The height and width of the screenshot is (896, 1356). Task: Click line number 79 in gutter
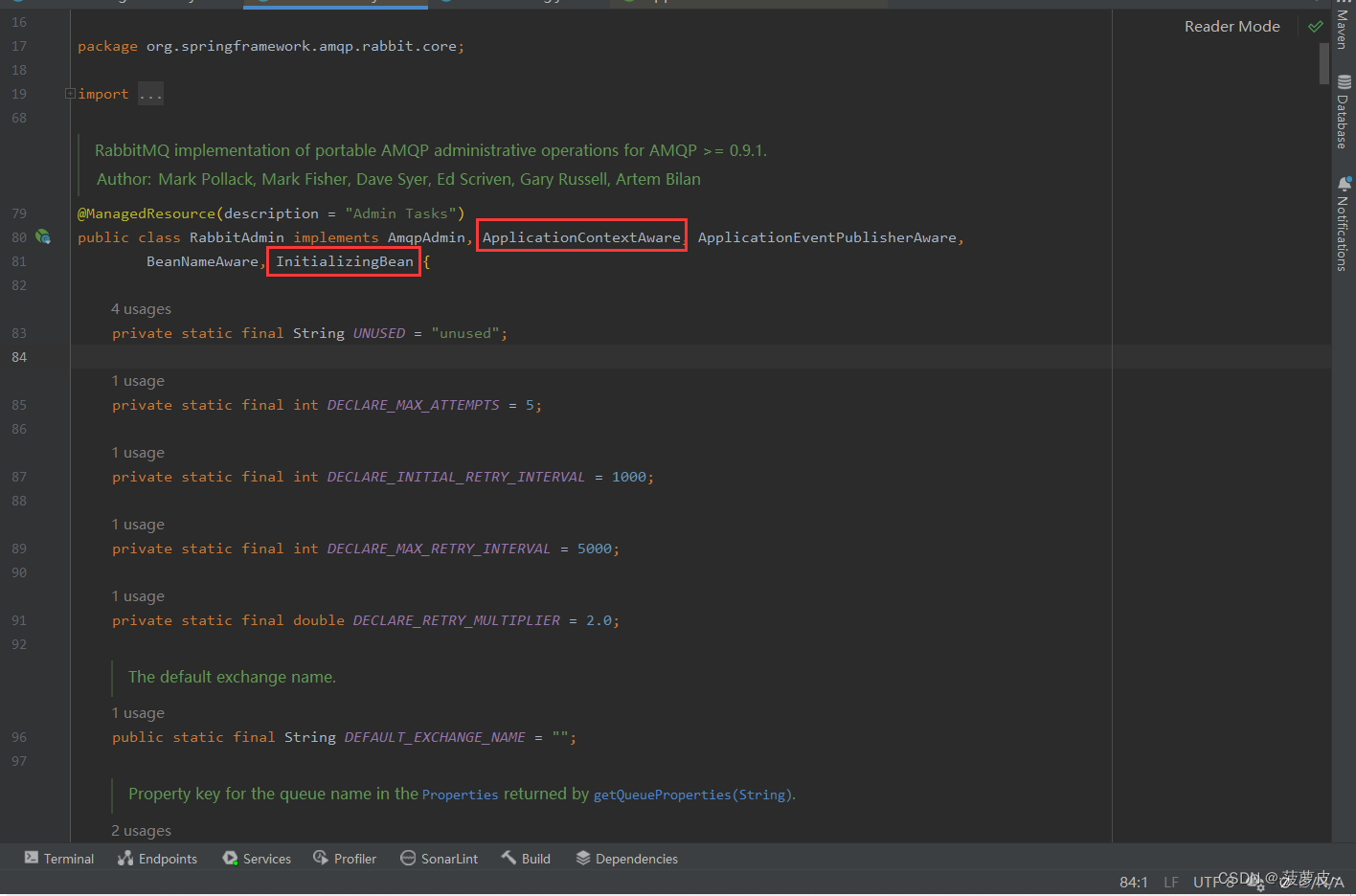[19, 213]
